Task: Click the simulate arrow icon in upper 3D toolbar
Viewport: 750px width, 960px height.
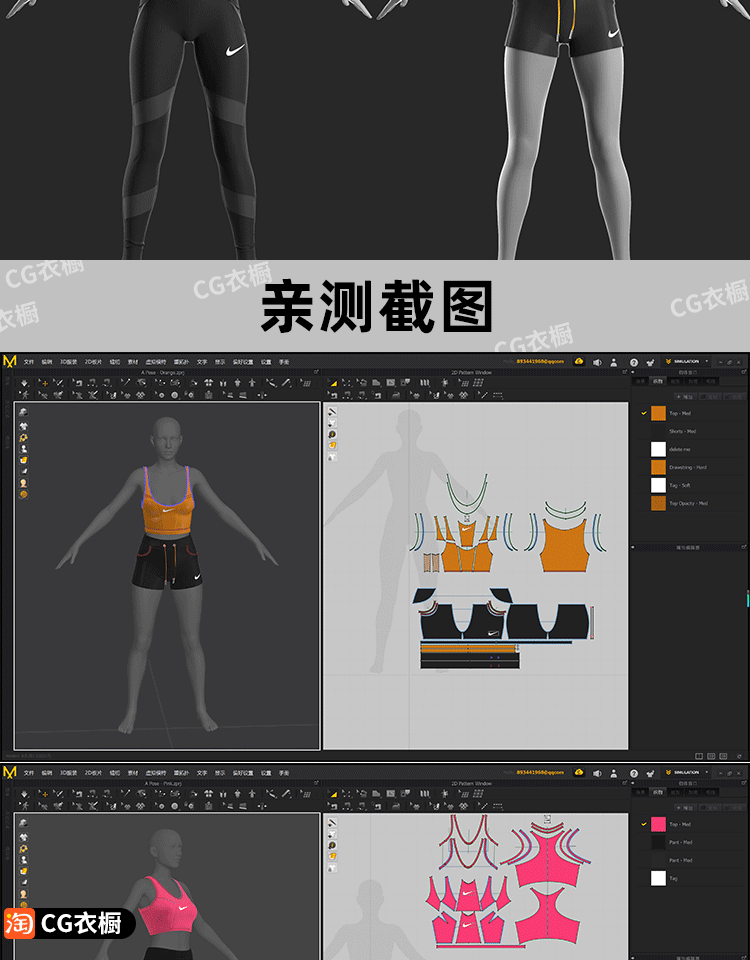Action: (24, 382)
